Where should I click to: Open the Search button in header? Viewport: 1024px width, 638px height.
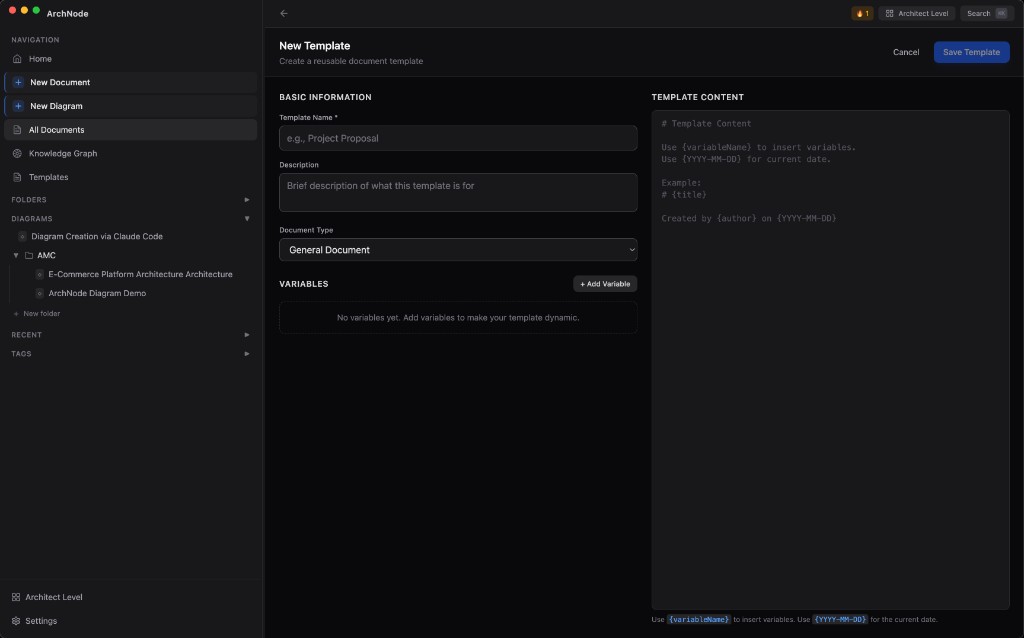[x=986, y=13]
